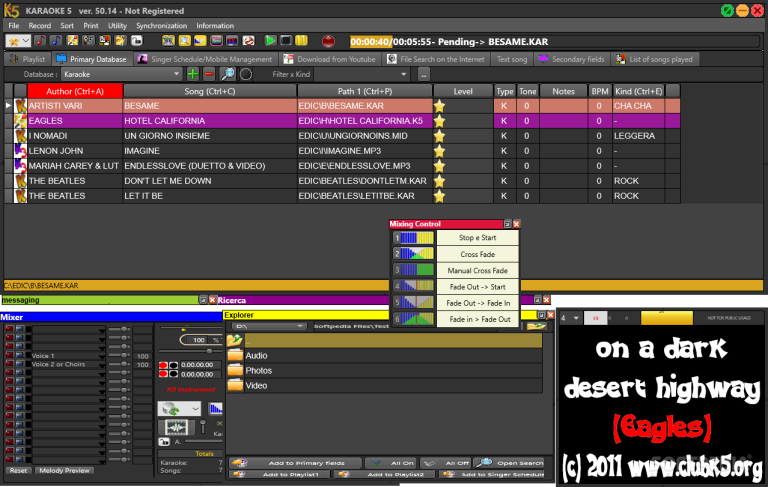Click the Melody Preview button

coord(64,470)
